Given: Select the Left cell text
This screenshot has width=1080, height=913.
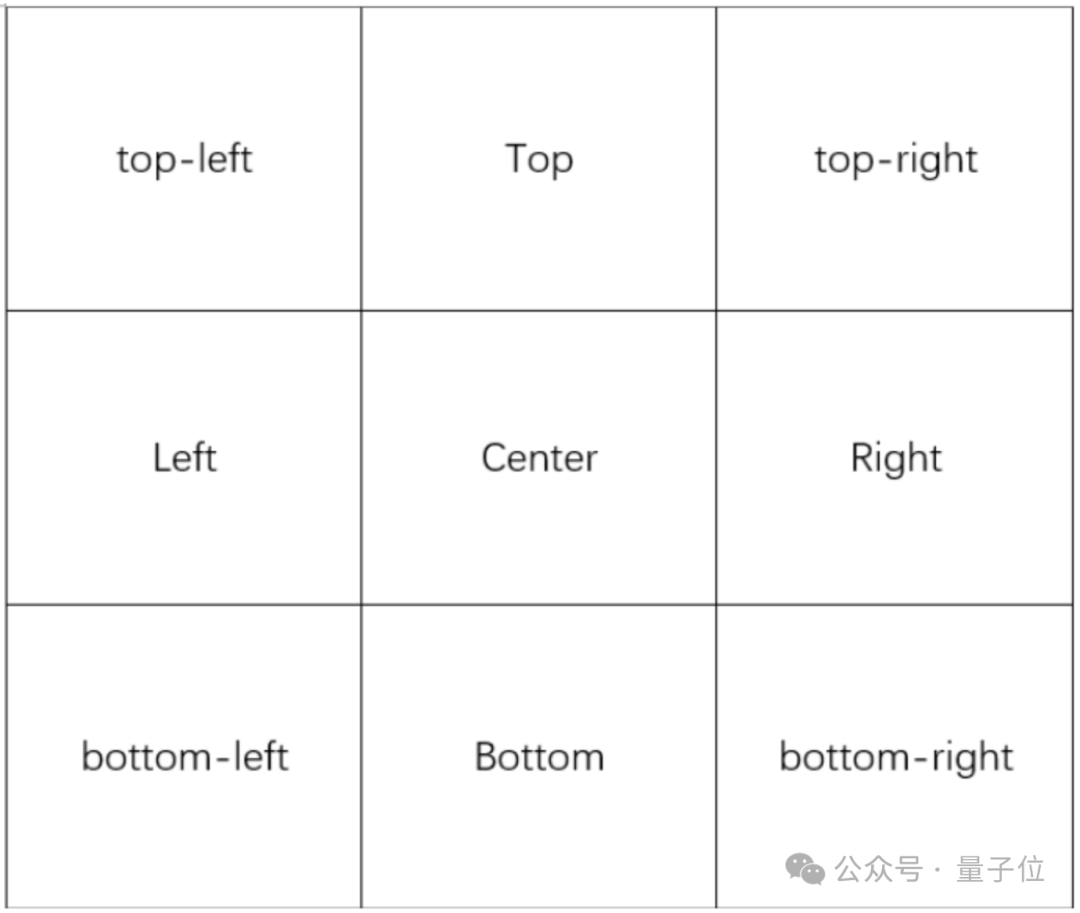Looking at the screenshot, I should tap(185, 458).
